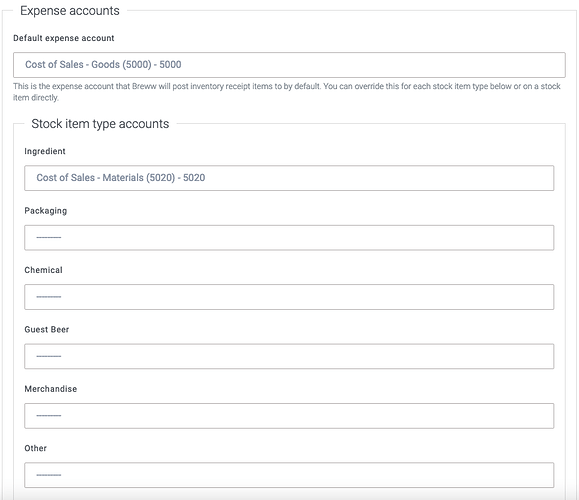Screen dimensions: 579x500
Task: Open the Merchandise account dropdown
Action: [x=289, y=416]
